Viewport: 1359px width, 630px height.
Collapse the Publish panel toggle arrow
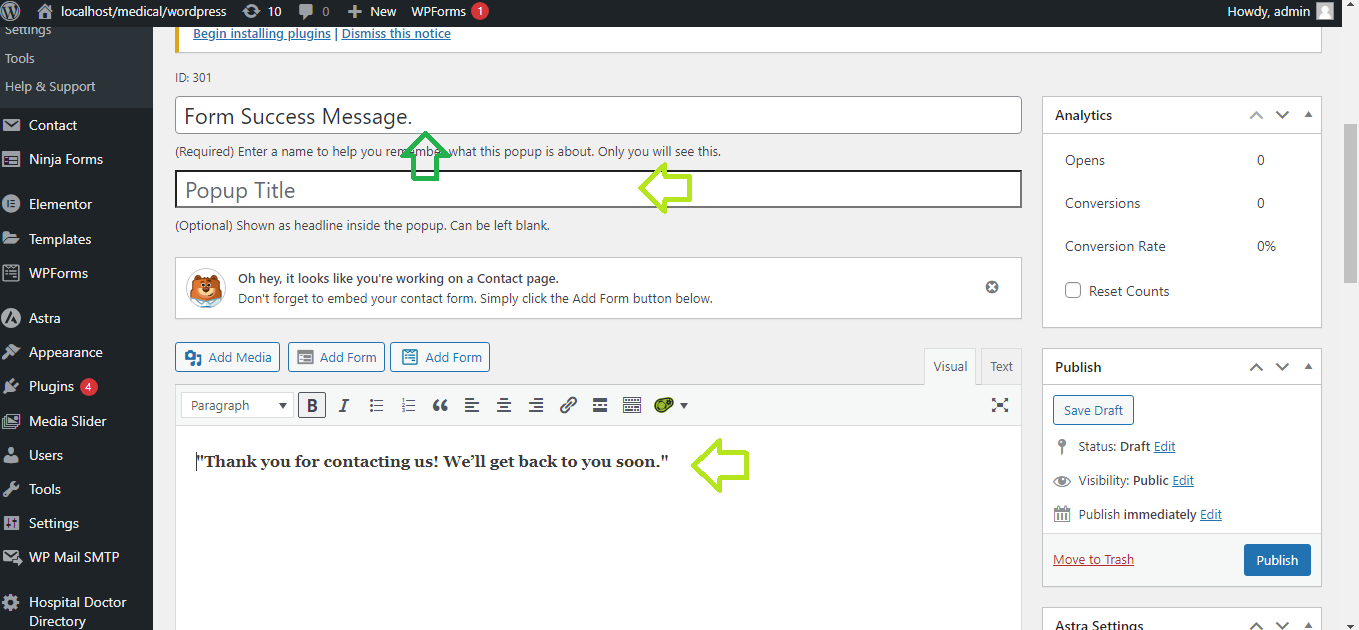point(1308,367)
